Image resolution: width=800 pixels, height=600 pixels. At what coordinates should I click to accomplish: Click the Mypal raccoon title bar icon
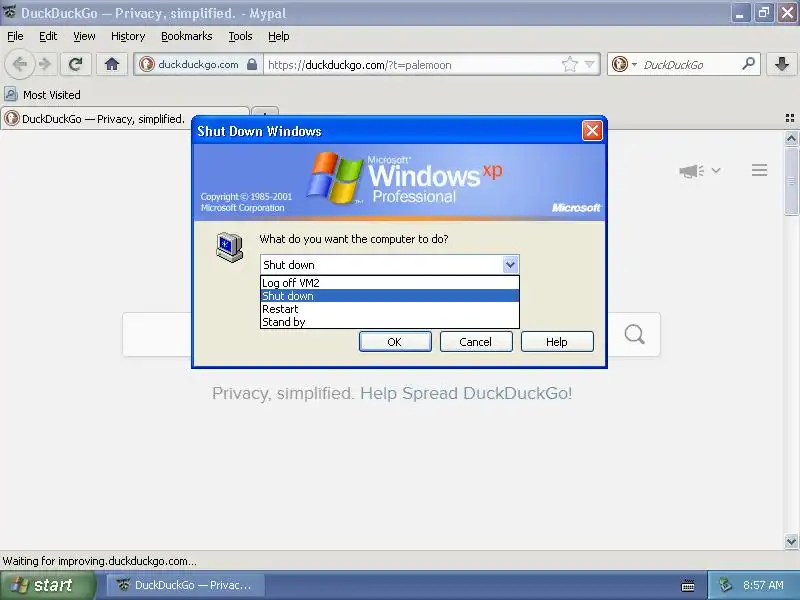[10, 12]
